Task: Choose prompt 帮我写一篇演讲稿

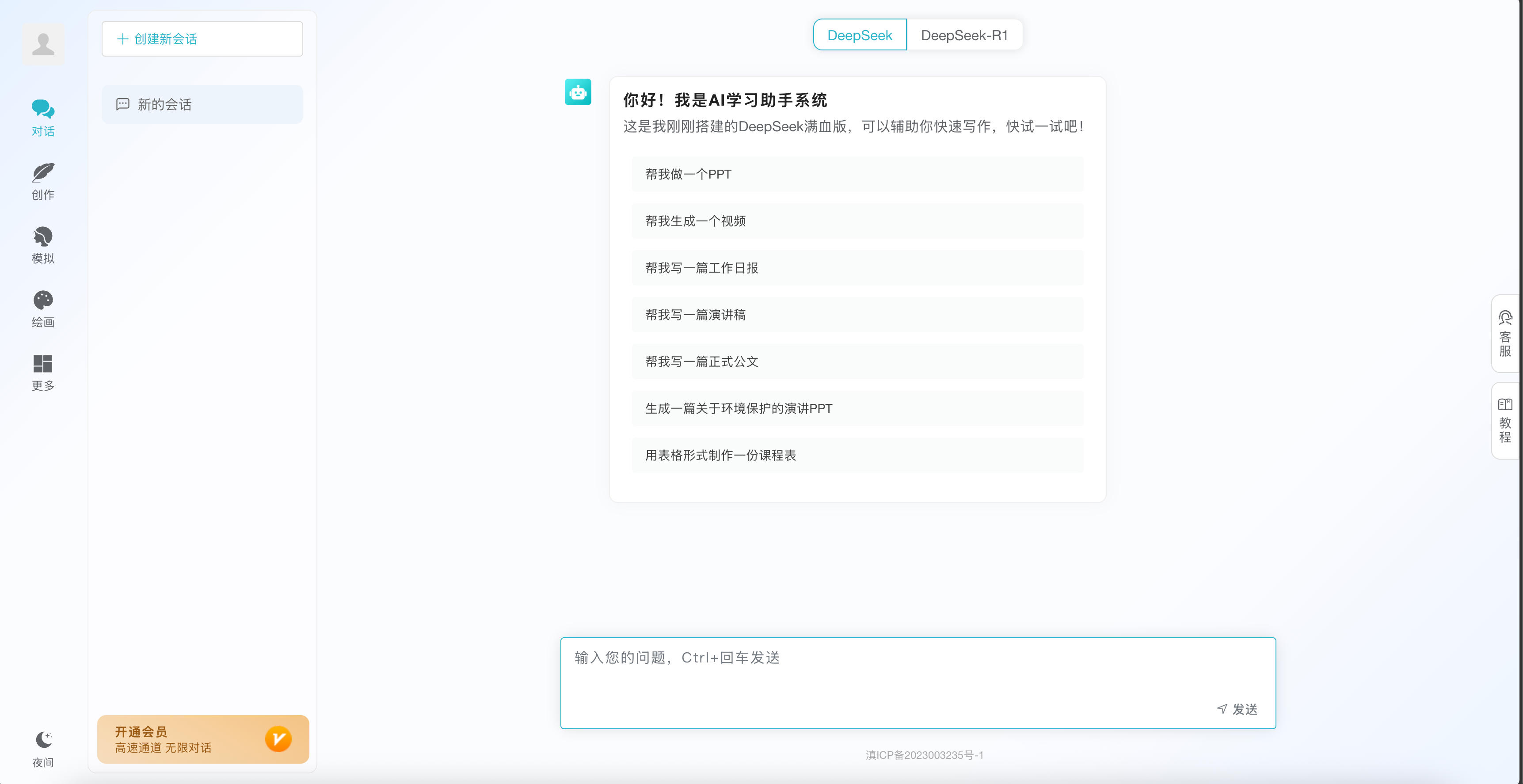Action: (857, 315)
